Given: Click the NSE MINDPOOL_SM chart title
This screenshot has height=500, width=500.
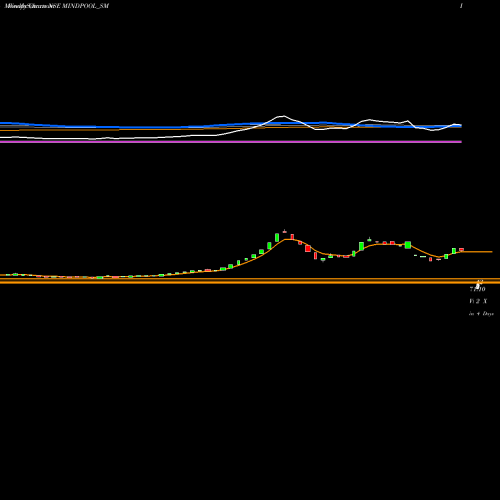Looking at the screenshot, I should click(57, 6).
